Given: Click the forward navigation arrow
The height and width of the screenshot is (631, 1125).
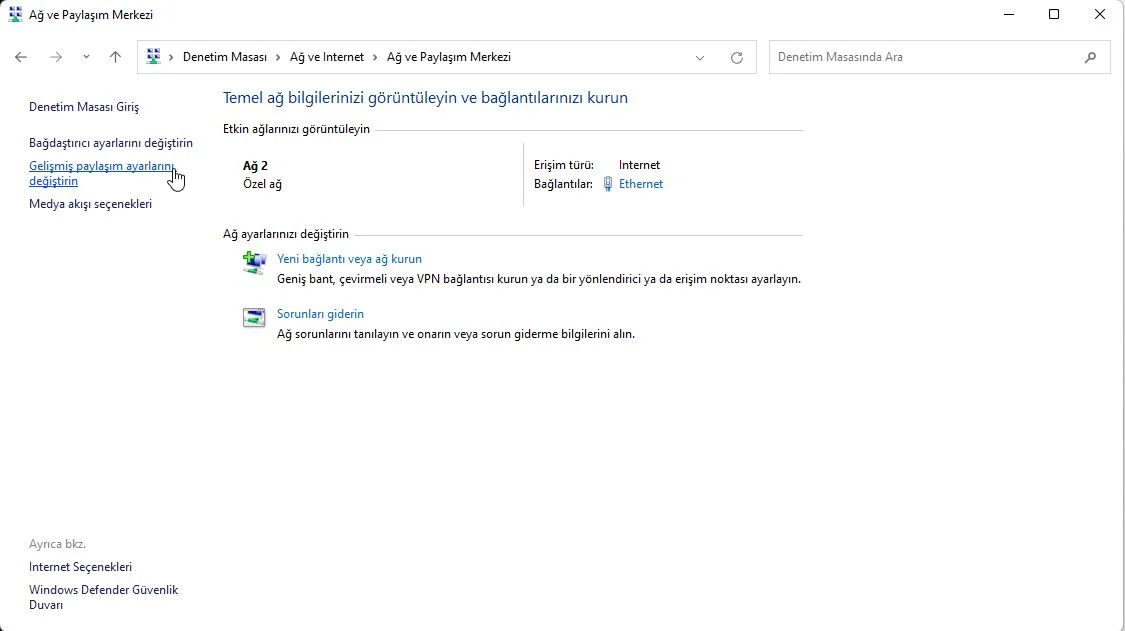Looking at the screenshot, I should point(56,58).
